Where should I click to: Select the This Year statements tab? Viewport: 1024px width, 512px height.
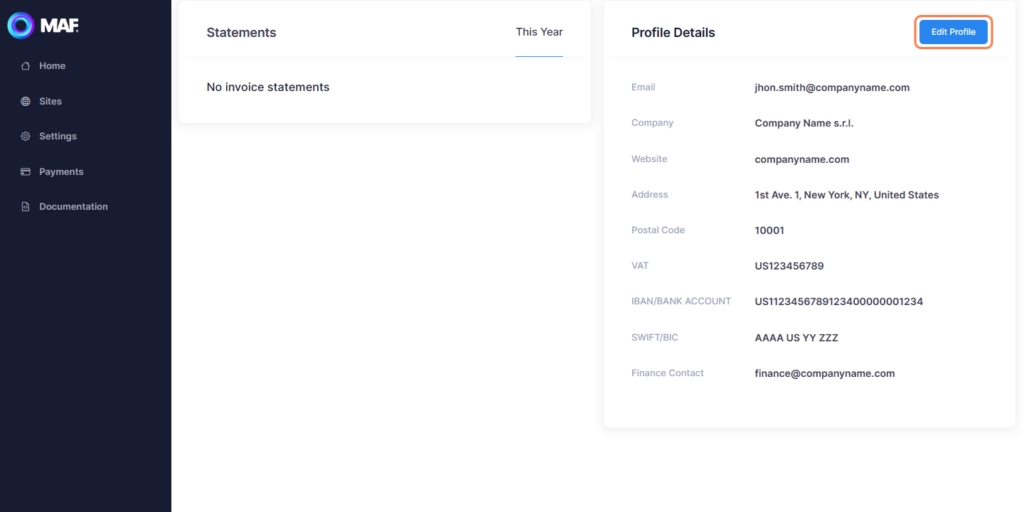click(x=539, y=32)
